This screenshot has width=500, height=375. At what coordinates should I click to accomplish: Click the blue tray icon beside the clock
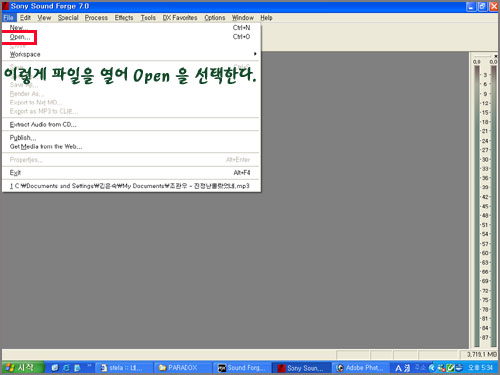[x=459, y=368]
